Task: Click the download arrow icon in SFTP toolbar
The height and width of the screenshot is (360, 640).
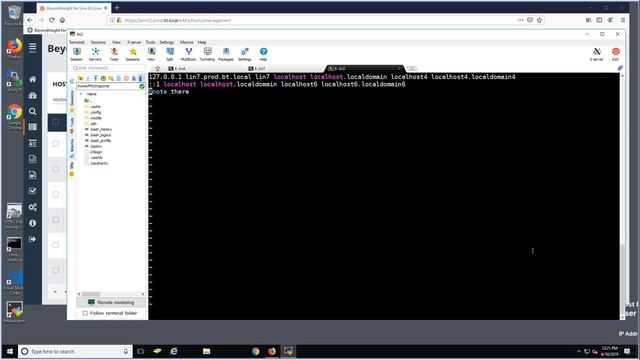Action: (x=88, y=78)
